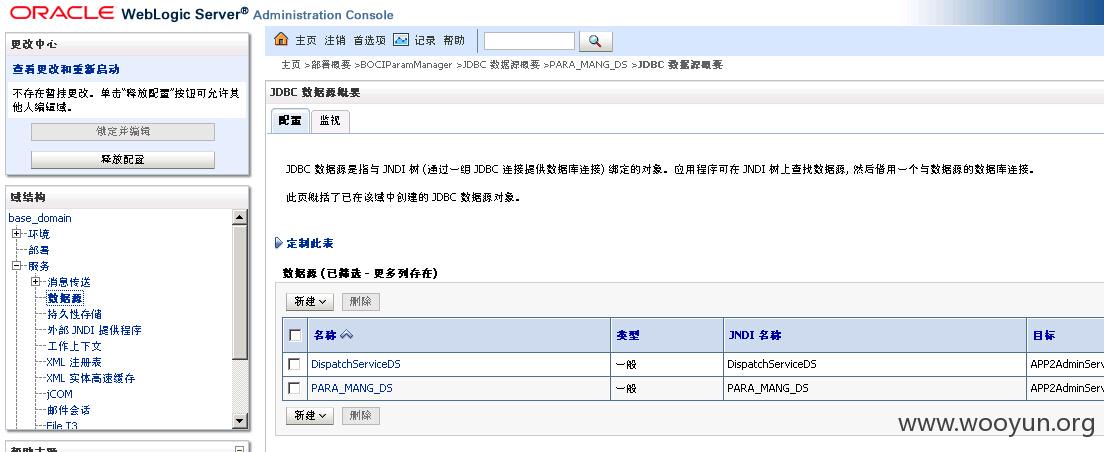Viewport: 1104px width, 452px height.
Task: Click JNDI name cell DispatchServiceDS
Action: [x=772, y=365]
